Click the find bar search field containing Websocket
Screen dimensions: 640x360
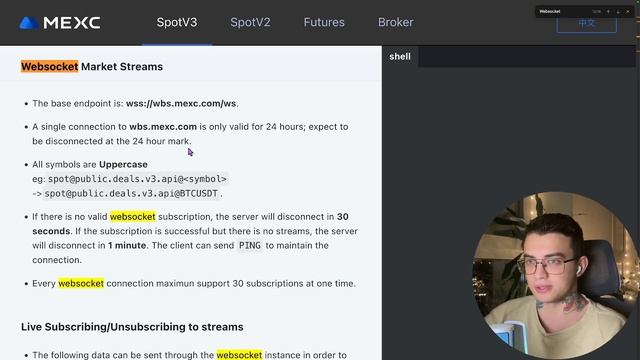coord(564,11)
